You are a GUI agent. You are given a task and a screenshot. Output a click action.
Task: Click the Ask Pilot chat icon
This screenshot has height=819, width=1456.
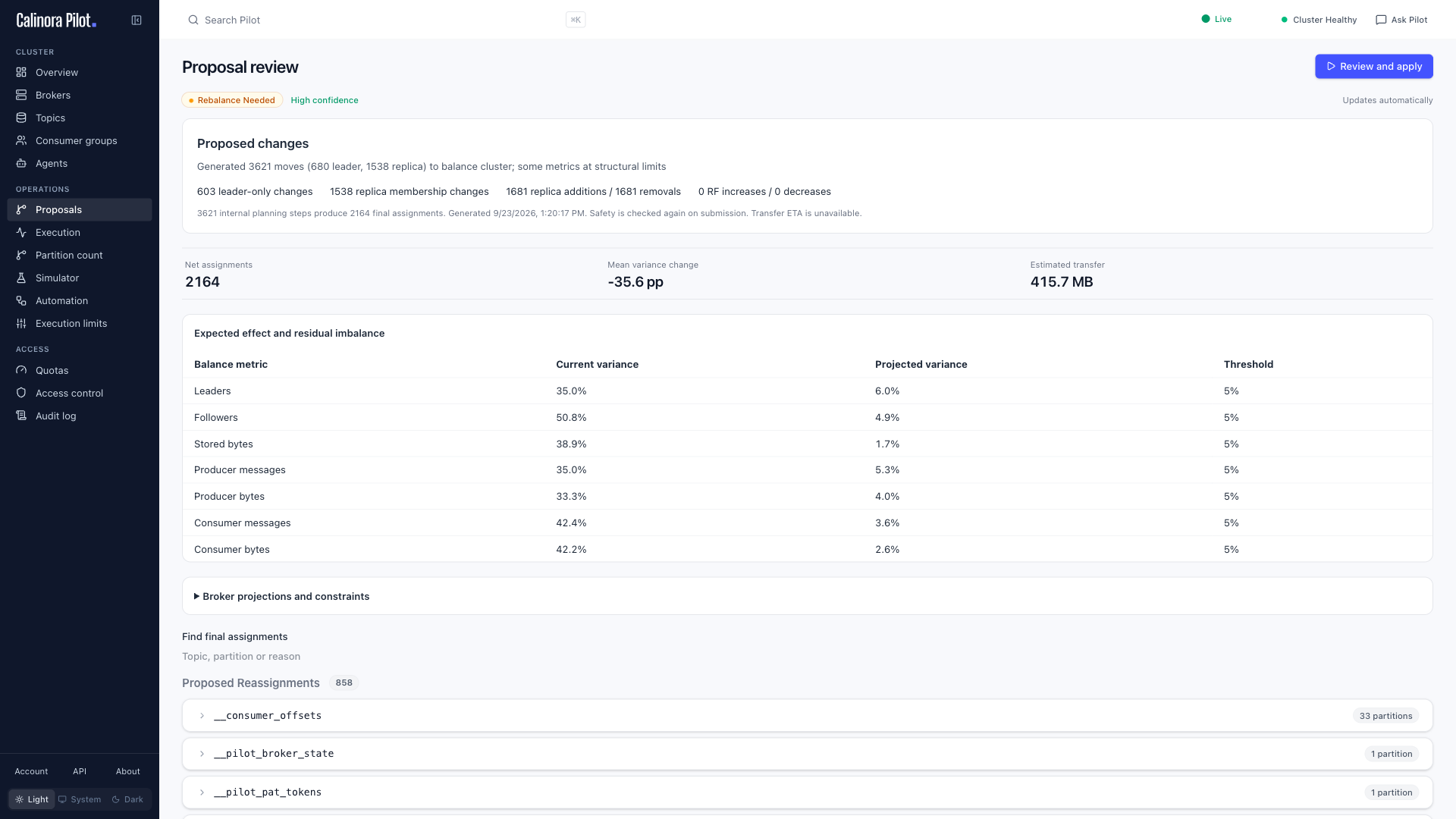click(x=1381, y=20)
